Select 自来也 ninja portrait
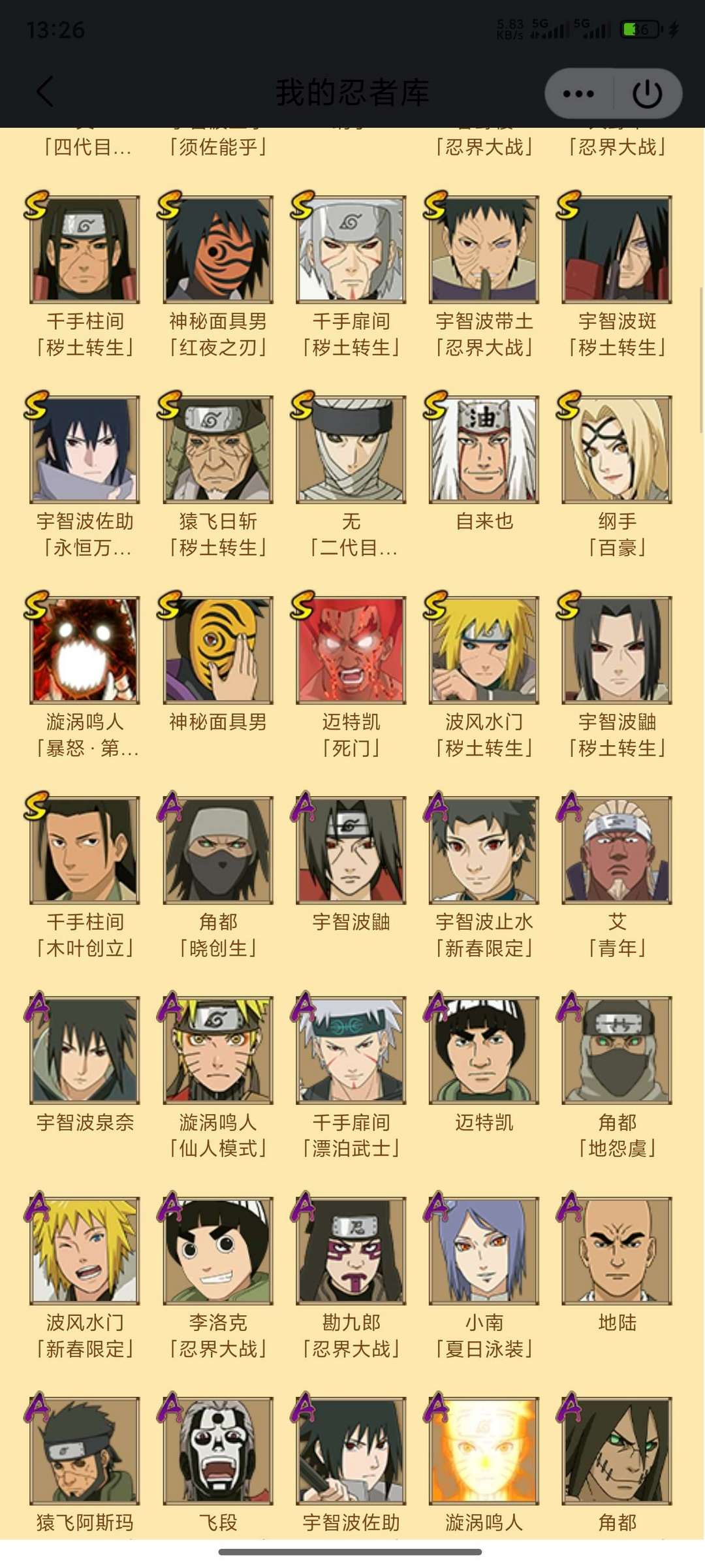Viewport: 705px width, 1568px height. [484, 450]
